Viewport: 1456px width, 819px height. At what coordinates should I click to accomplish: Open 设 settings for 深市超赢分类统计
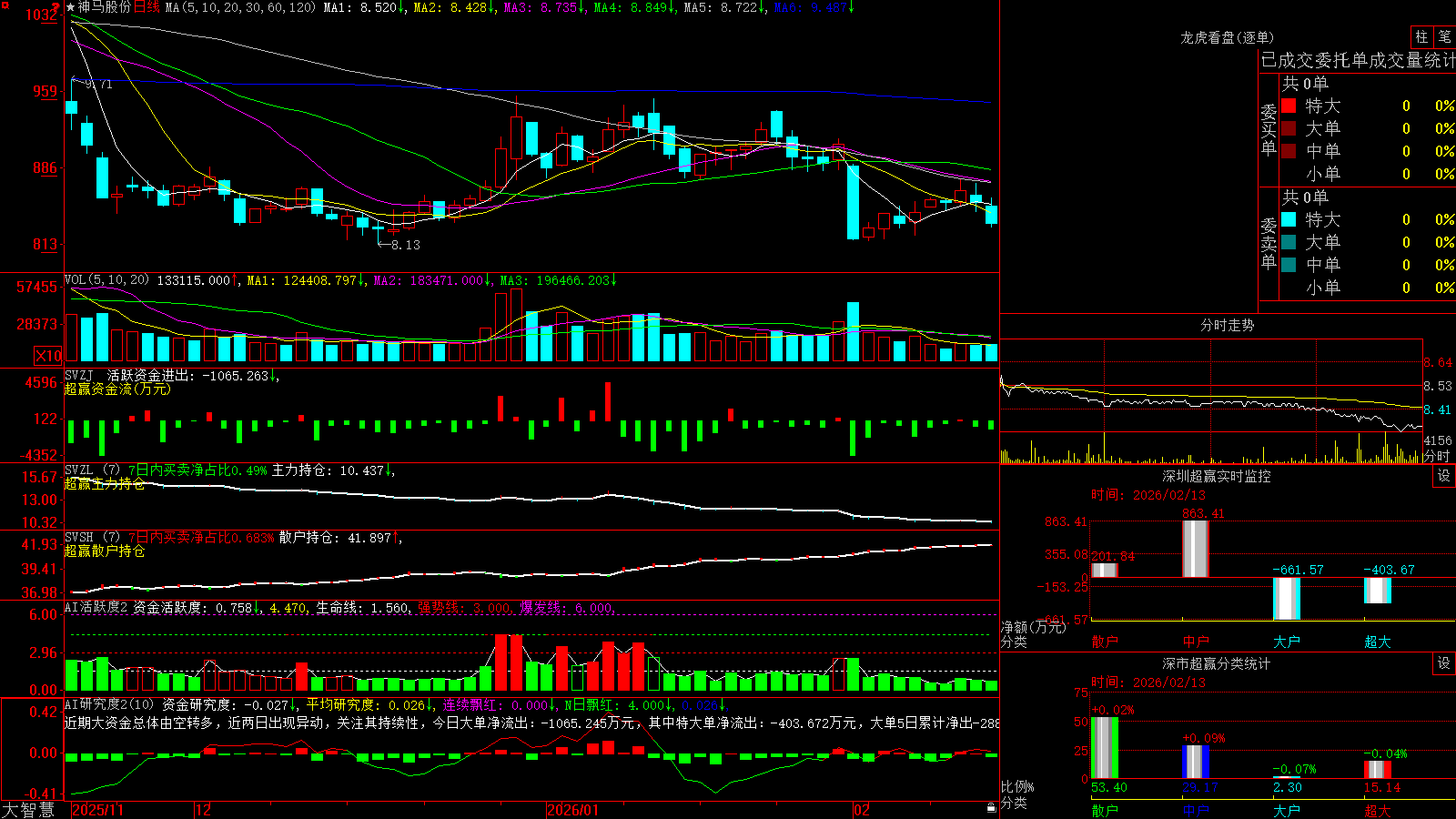tap(1444, 663)
